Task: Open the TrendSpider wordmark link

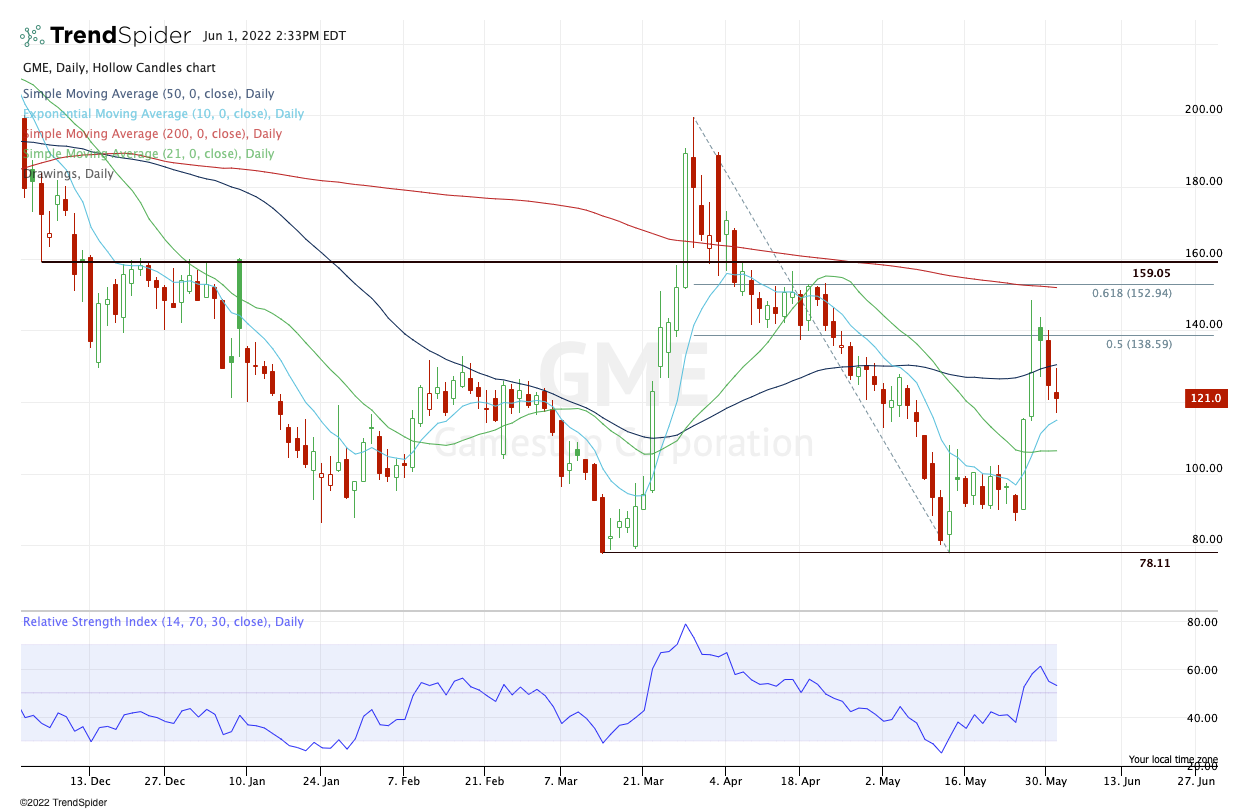Action: pos(120,36)
